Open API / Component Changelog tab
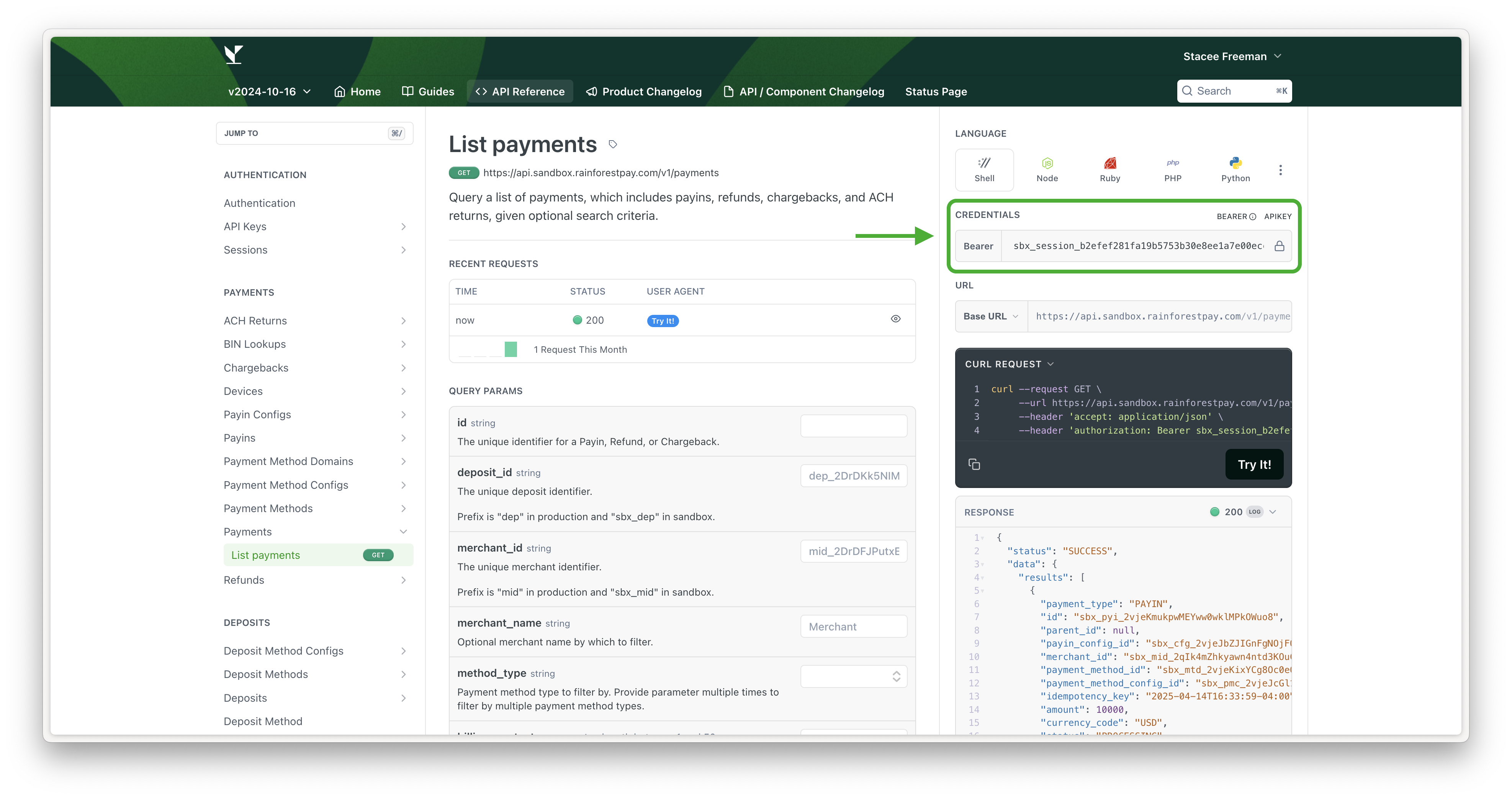The width and height of the screenshot is (1512, 799). pyautogui.click(x=803, y=92)
